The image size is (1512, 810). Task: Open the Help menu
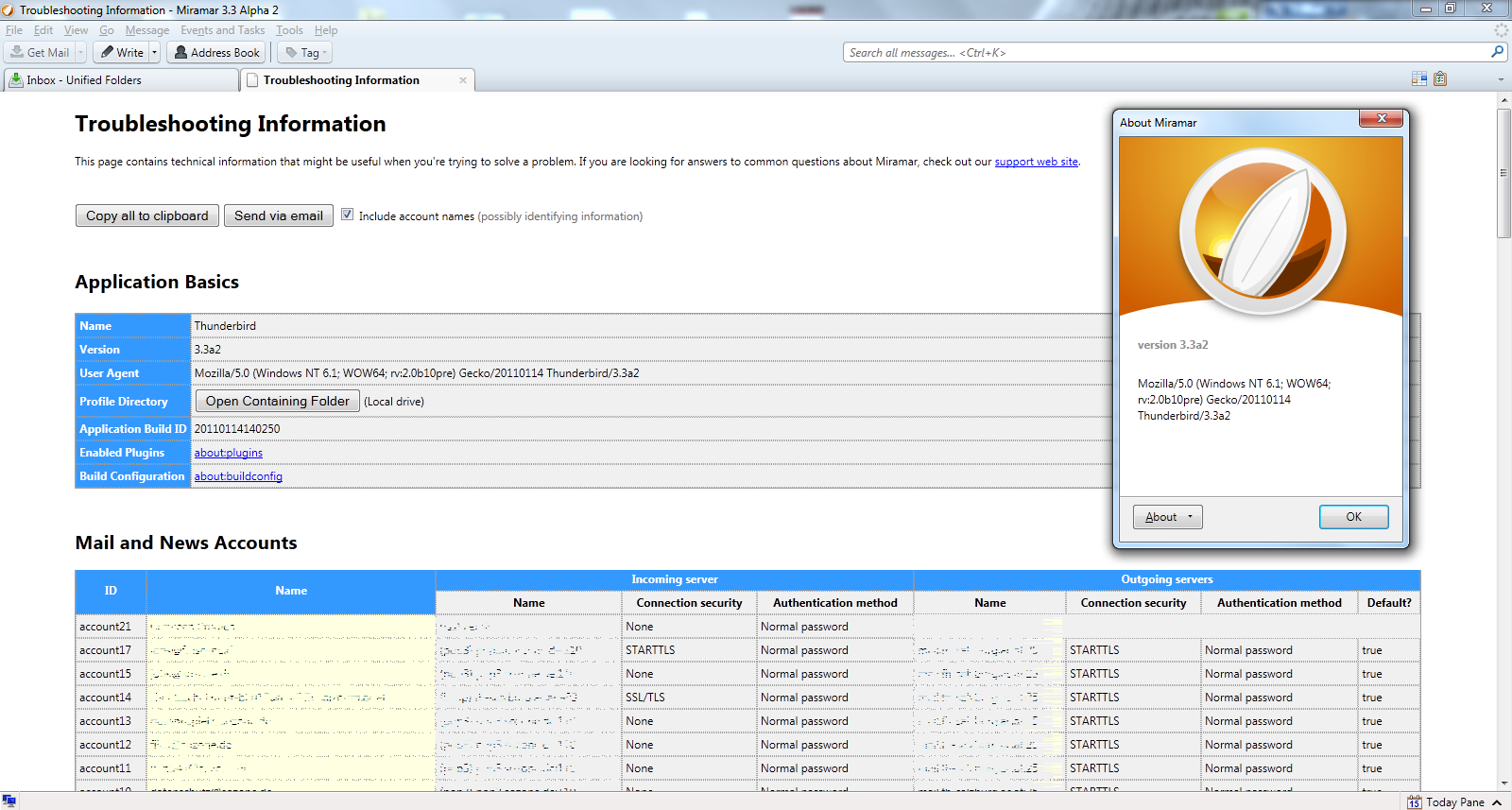[x=326, y=30]
